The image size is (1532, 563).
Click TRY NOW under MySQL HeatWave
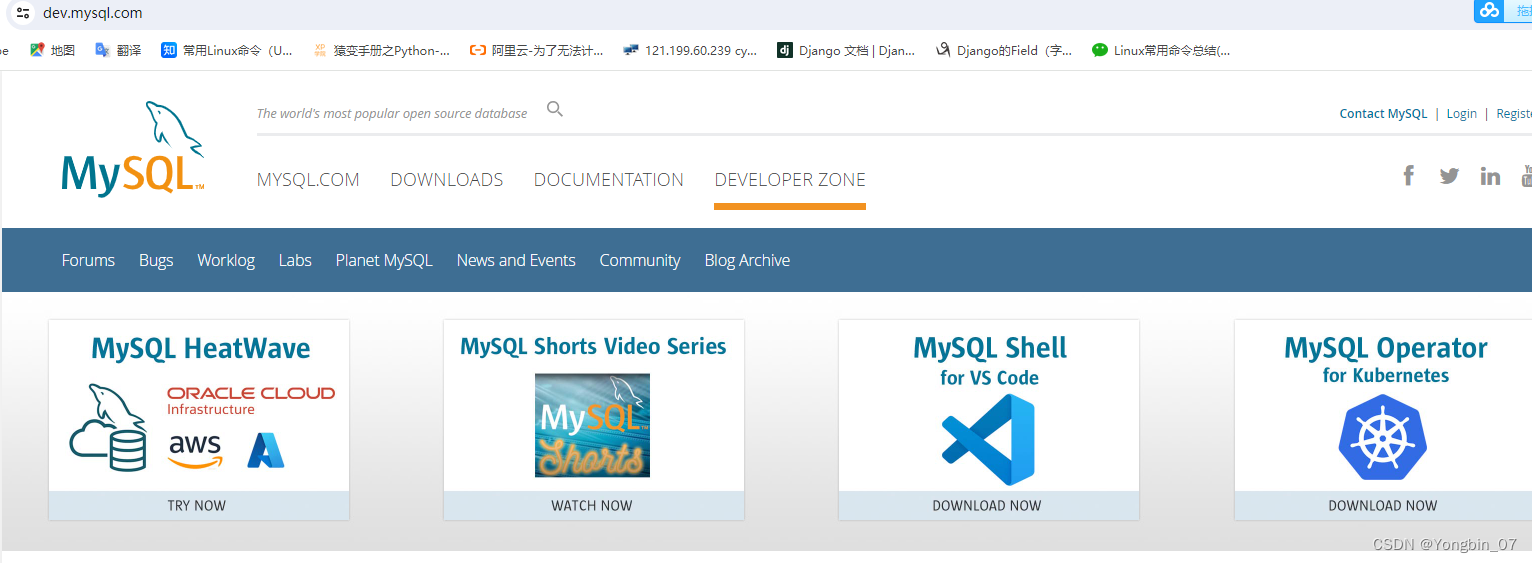(x=197, y=506)
